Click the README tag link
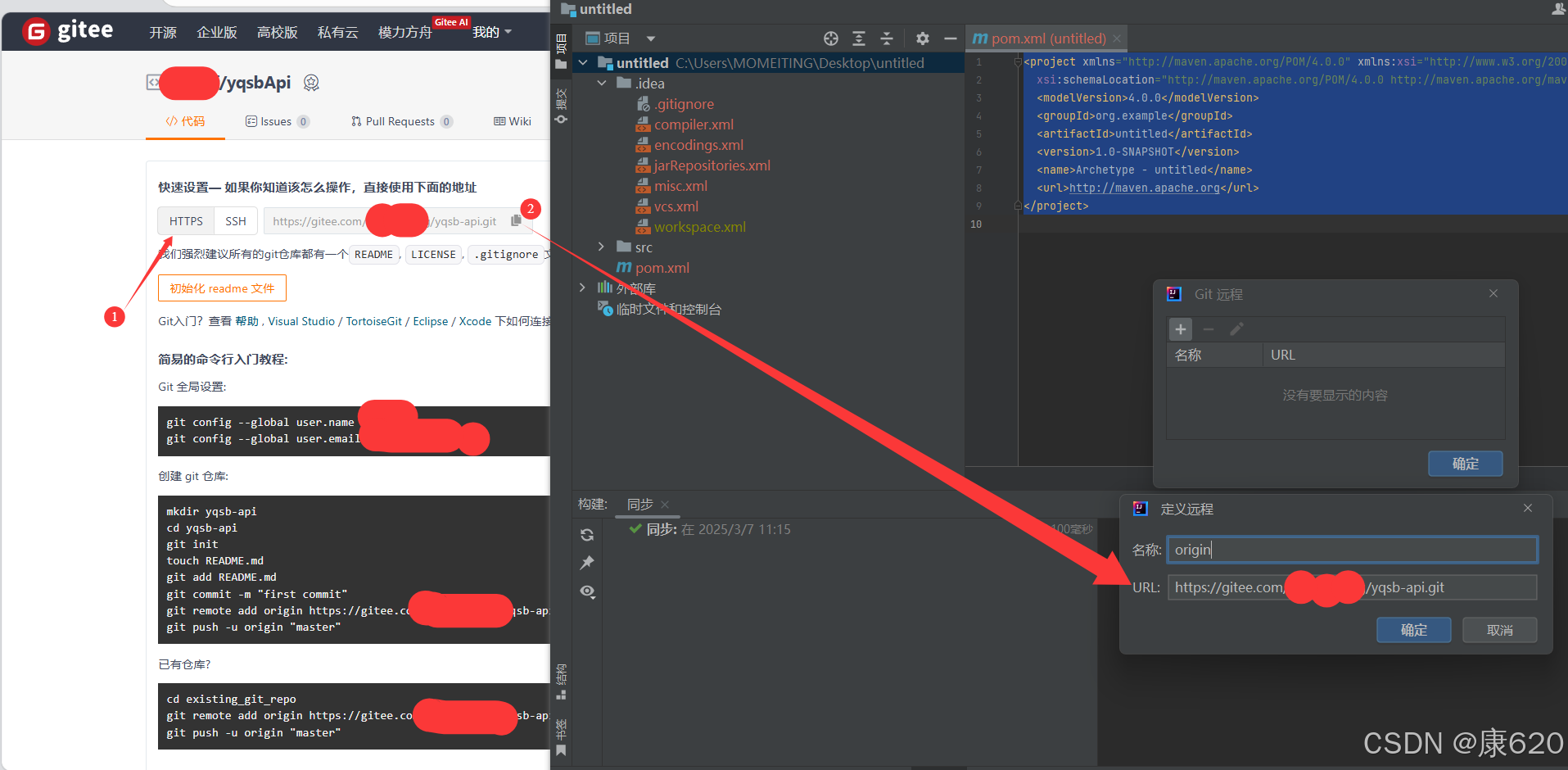 (x=373, y=255)
